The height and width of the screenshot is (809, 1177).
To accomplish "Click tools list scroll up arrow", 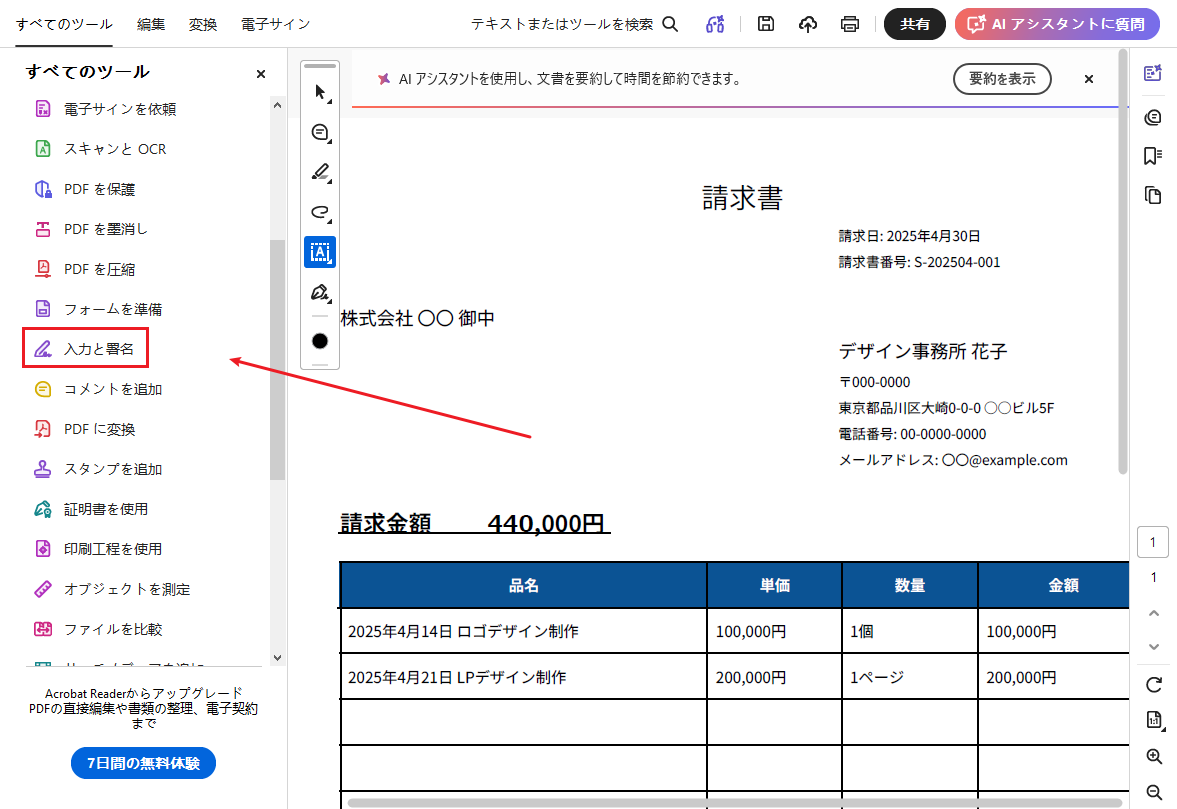I will 277,105.
